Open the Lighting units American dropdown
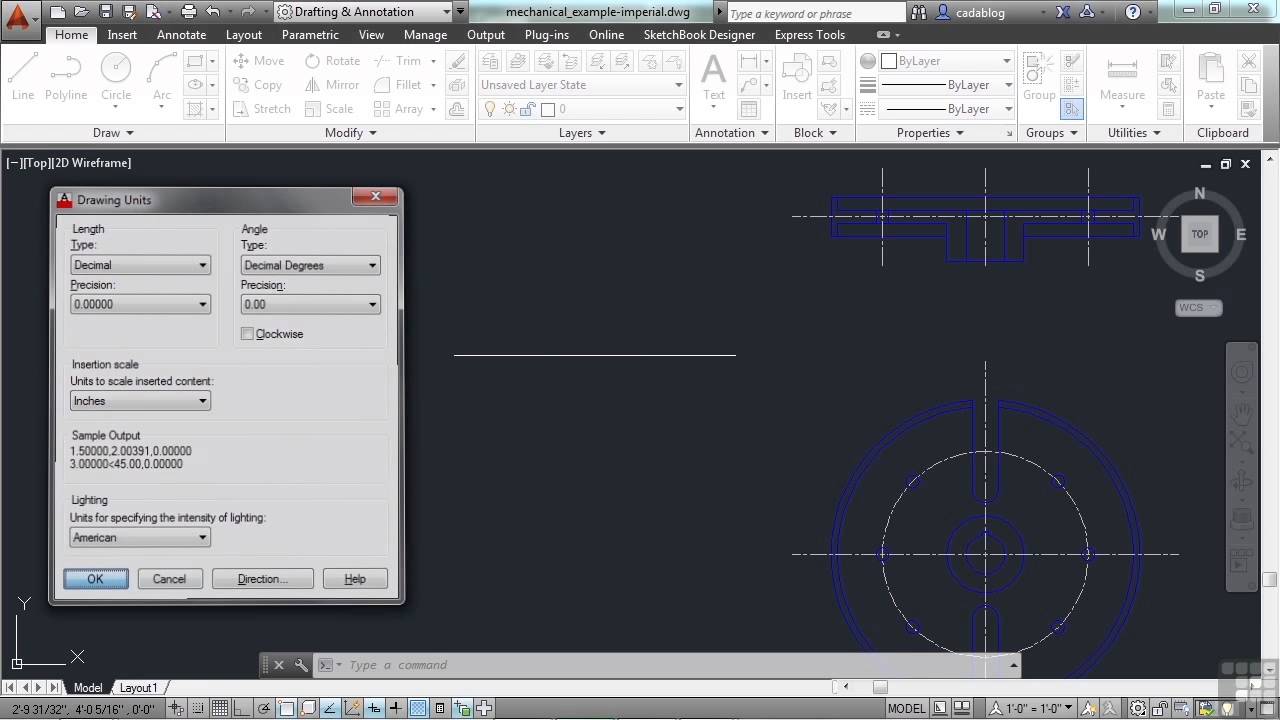 pyautogui.click(x=140, y=537)
